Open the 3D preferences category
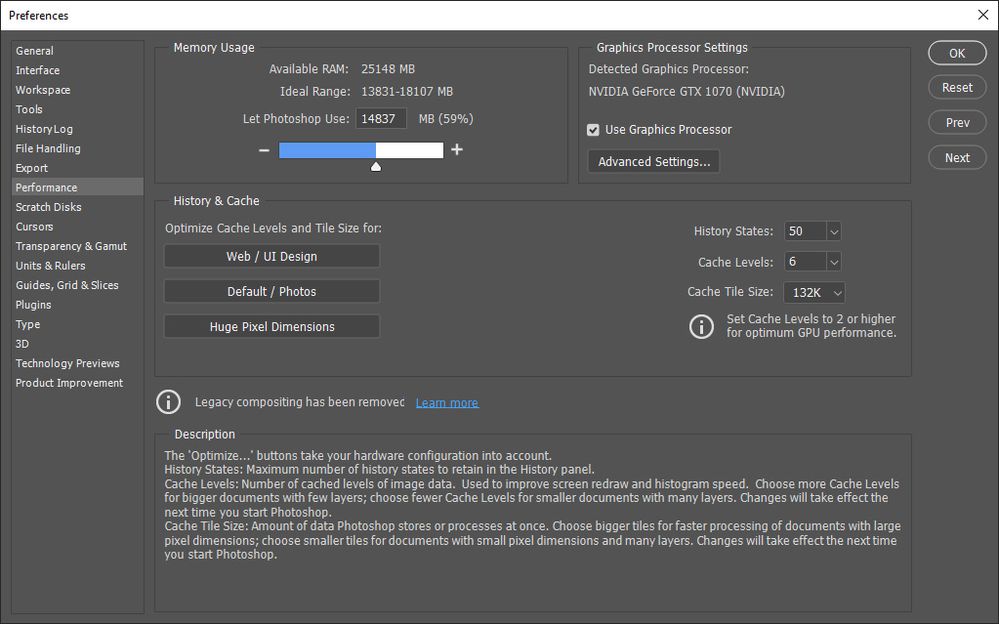The width and height of the screenshot is (999, 624). (77, 344)
